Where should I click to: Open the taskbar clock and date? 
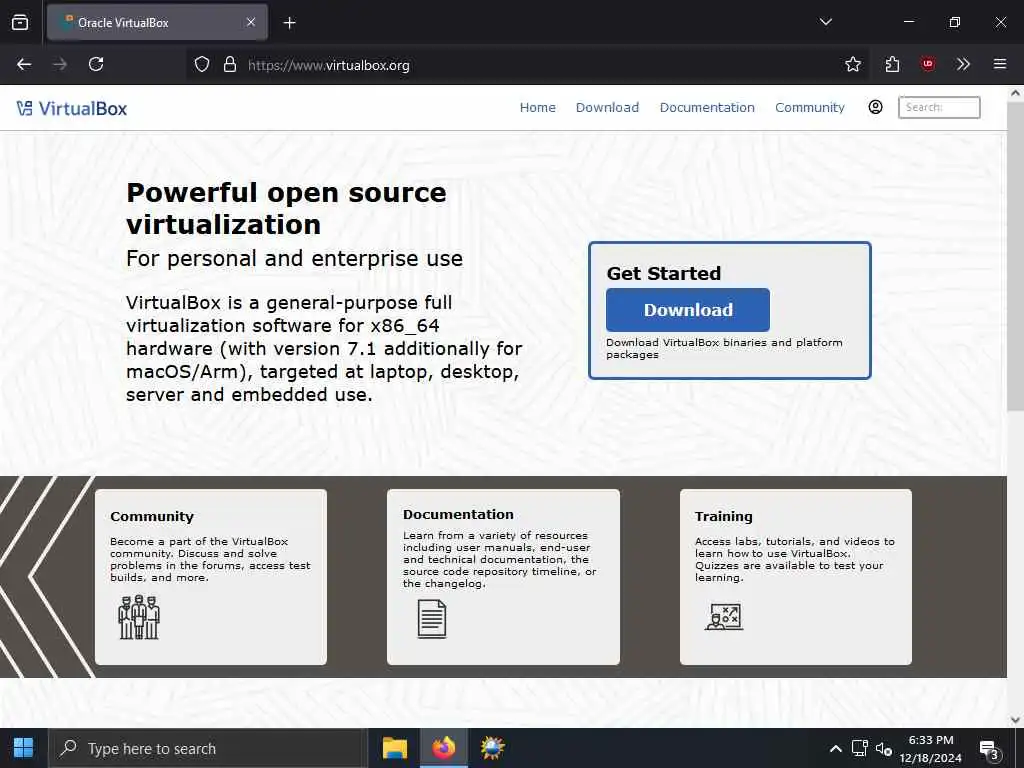(x=931, y=749)
